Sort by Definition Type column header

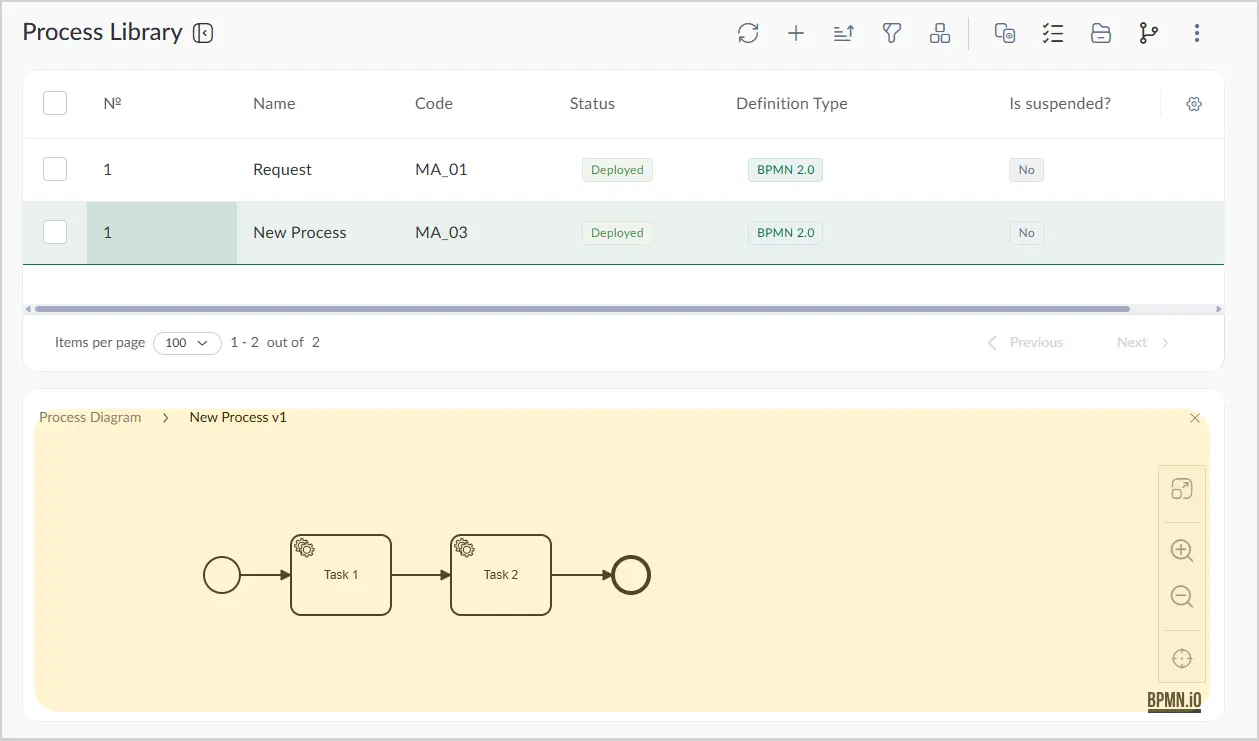[x=792, y=104]
